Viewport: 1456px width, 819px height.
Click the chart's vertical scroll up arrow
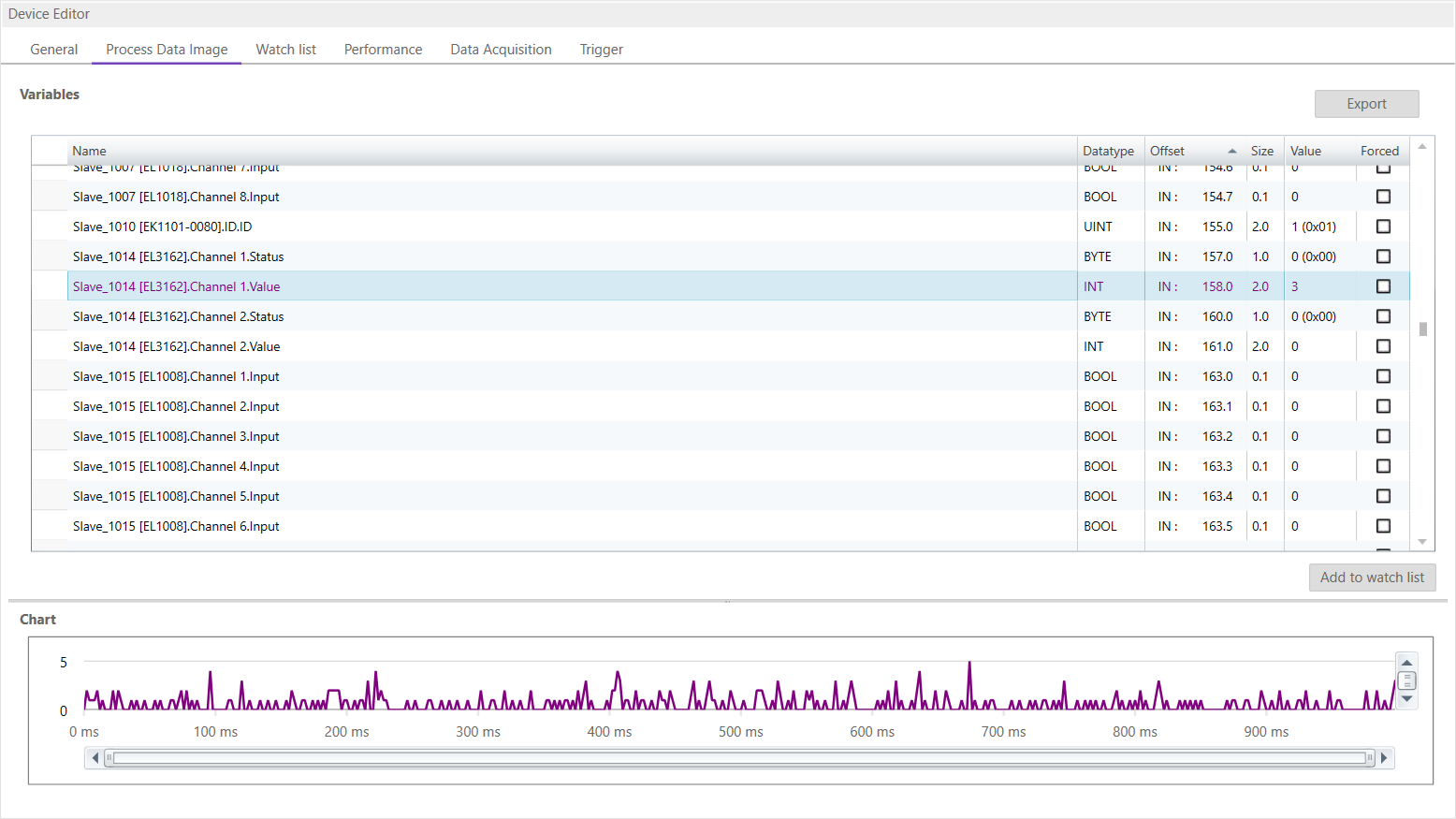(1406, 663)
